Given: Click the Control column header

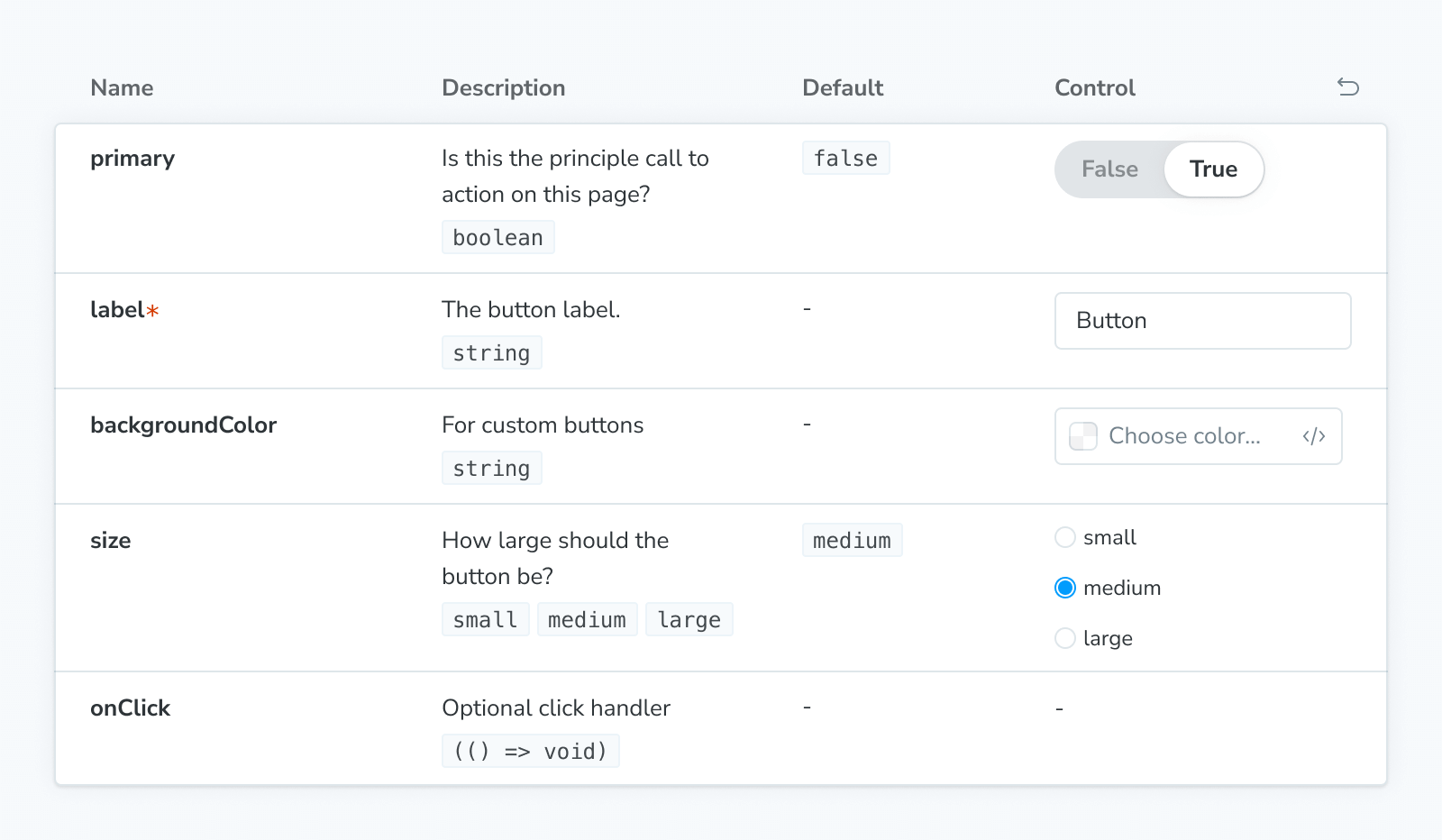Looking at the screenshot, I should pyautogui.click(x=1094, y=87).
